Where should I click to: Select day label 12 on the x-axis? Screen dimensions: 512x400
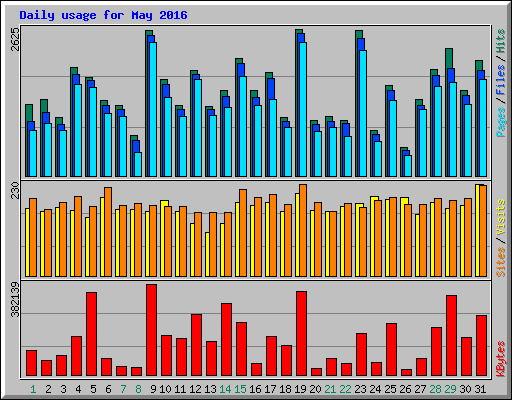pyautogui.click(x=195, y=389)
